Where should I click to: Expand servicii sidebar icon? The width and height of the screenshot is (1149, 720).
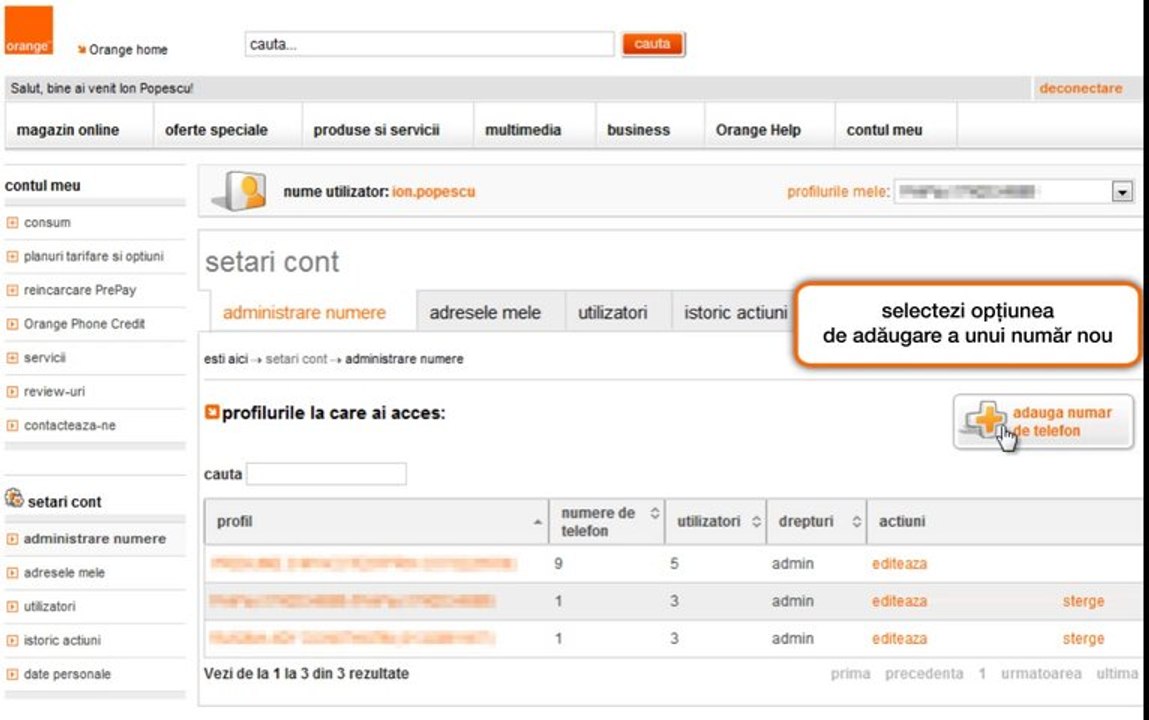pyautogui.click(x=12, y=357)
